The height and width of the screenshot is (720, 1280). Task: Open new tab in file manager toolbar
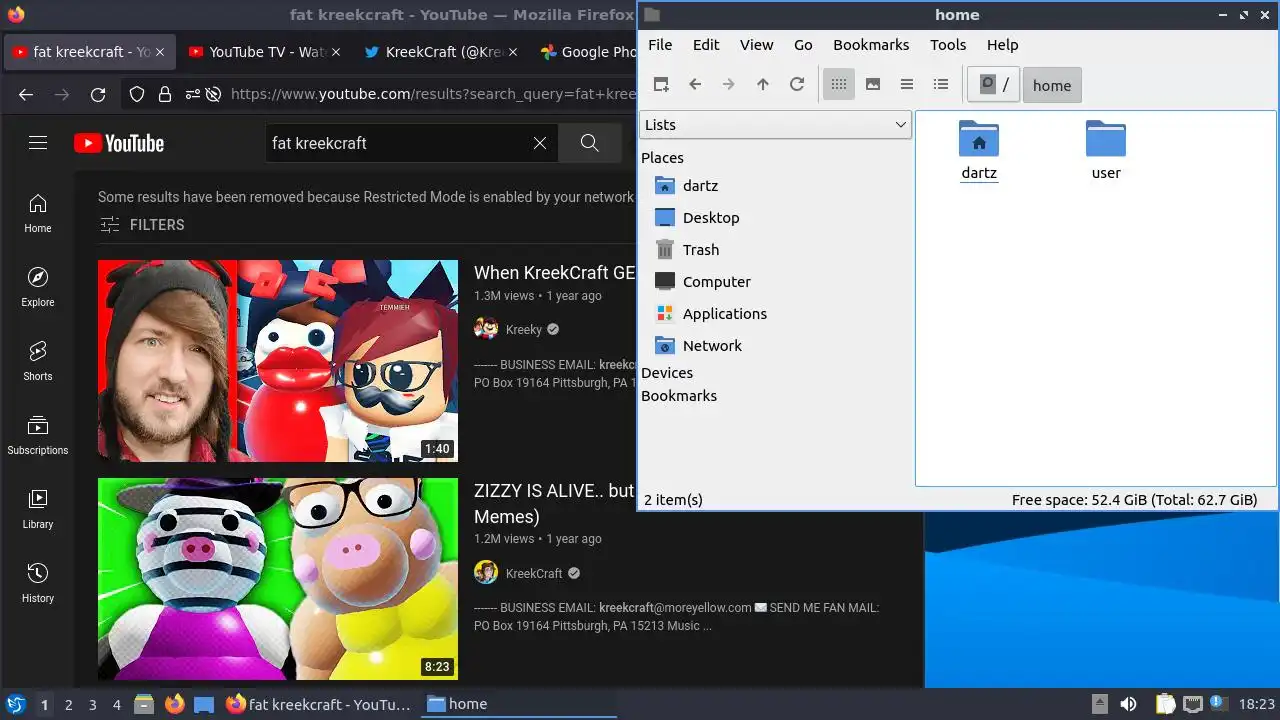pos(661,85)
